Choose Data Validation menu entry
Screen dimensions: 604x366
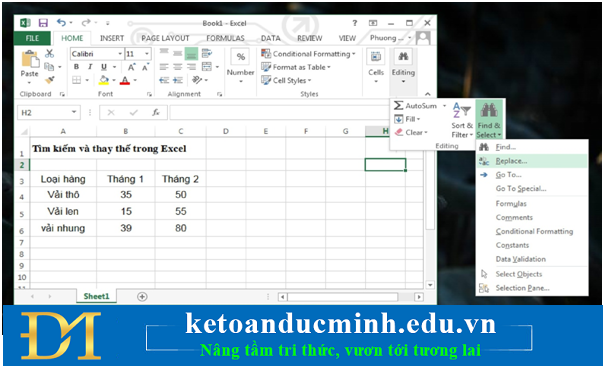(532, 259)
